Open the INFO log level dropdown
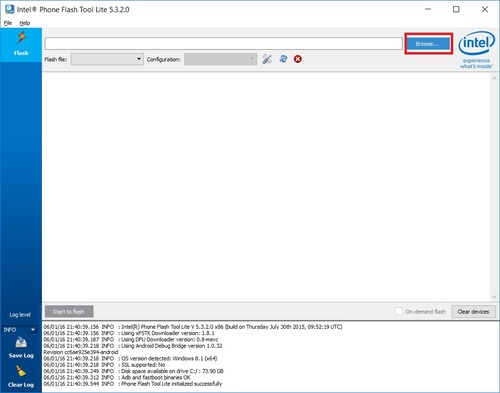Image resolution: width=500 pixels, height=393 pixels. [x=19, y=329]
